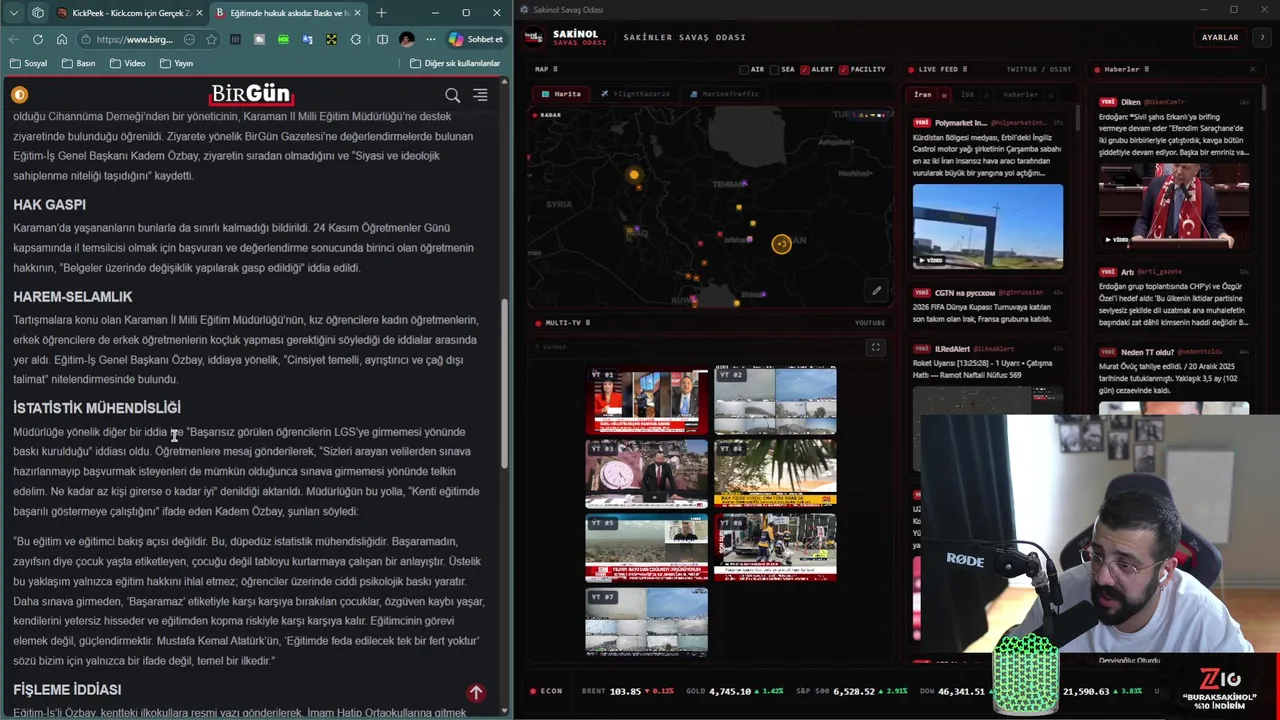This screenshot has height=720, width=1280.
Task: Toggle BirGün dark mode icon
Action: [19, 95]
